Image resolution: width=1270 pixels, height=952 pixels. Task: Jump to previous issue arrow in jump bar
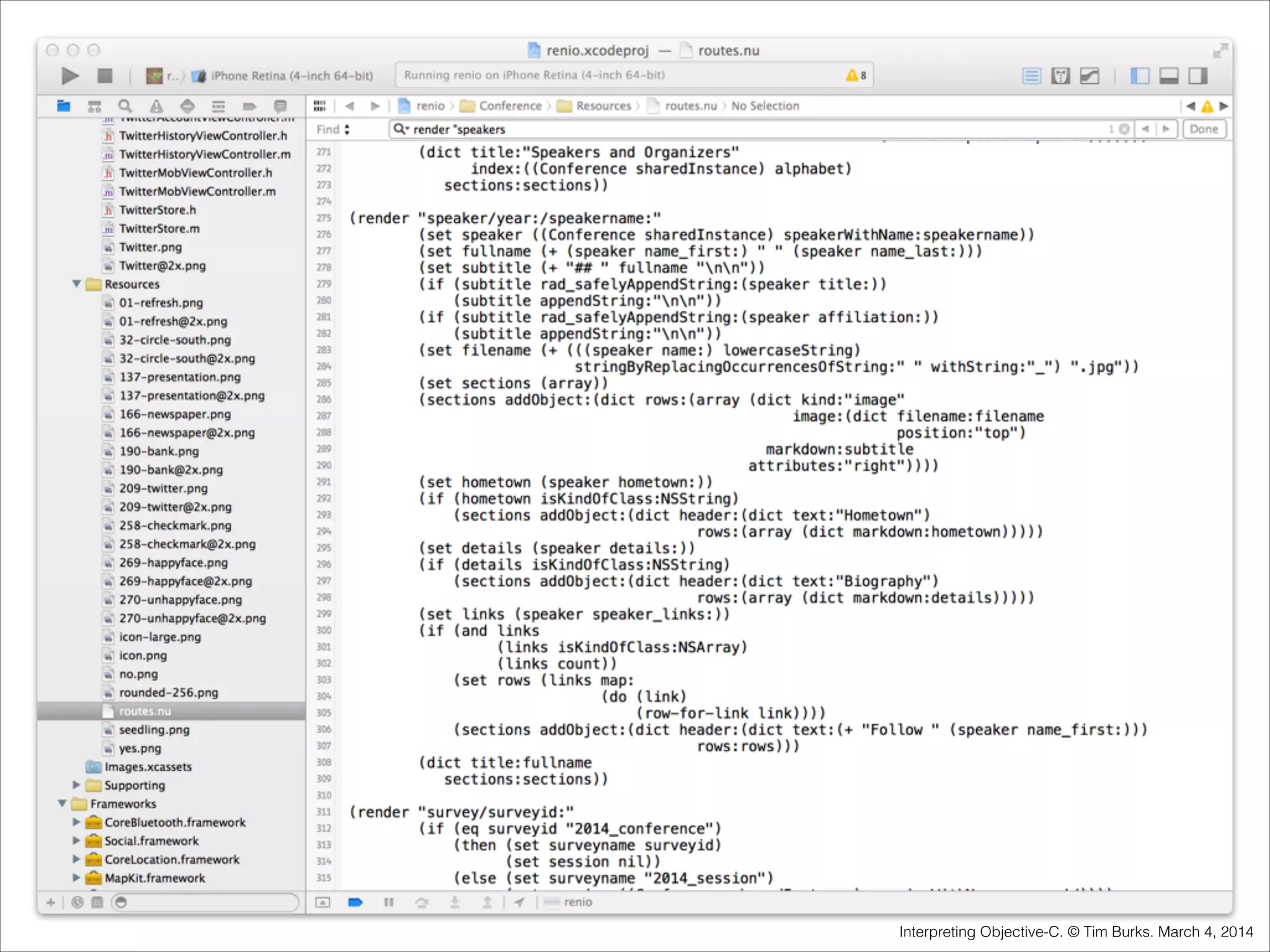click(1191, 106)
